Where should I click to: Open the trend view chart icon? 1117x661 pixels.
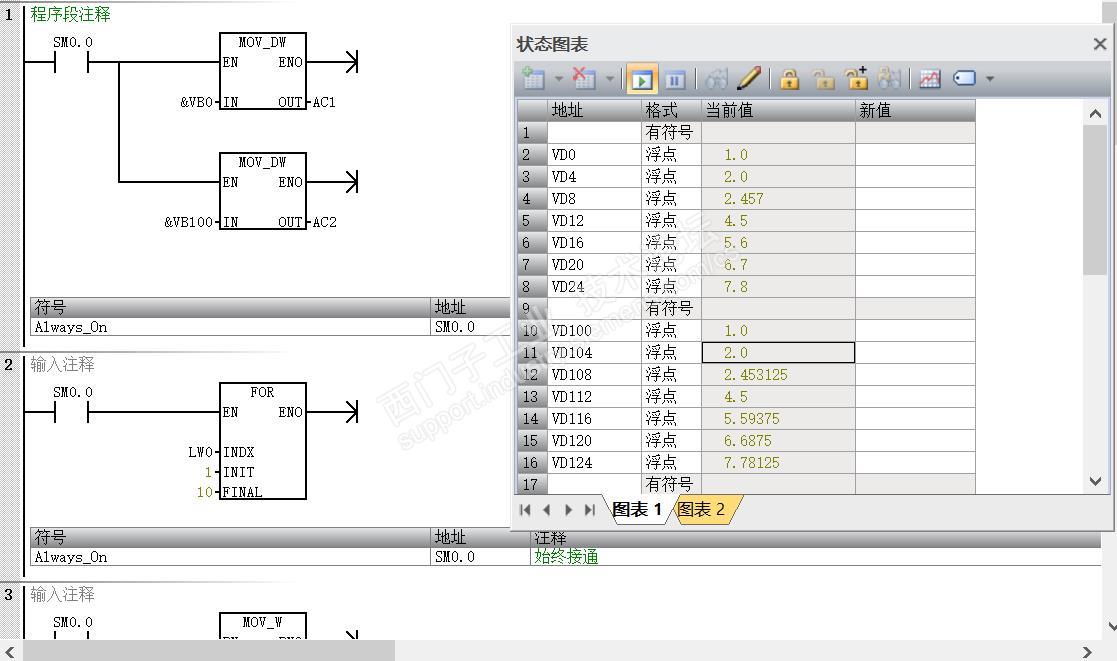(x=930, y=79)
